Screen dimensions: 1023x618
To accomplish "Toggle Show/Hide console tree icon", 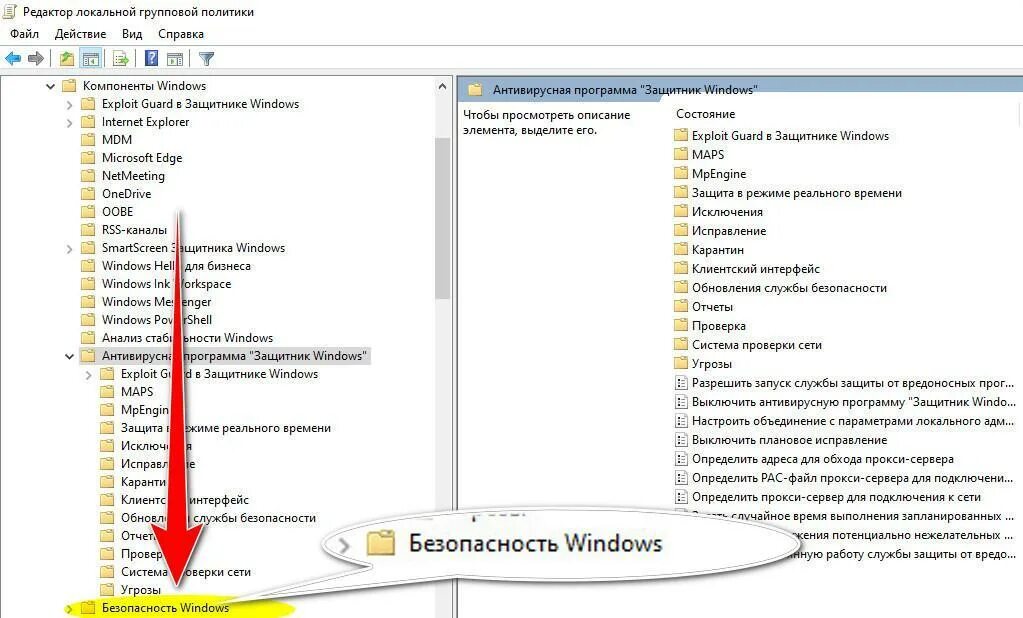I will [91, 59].
